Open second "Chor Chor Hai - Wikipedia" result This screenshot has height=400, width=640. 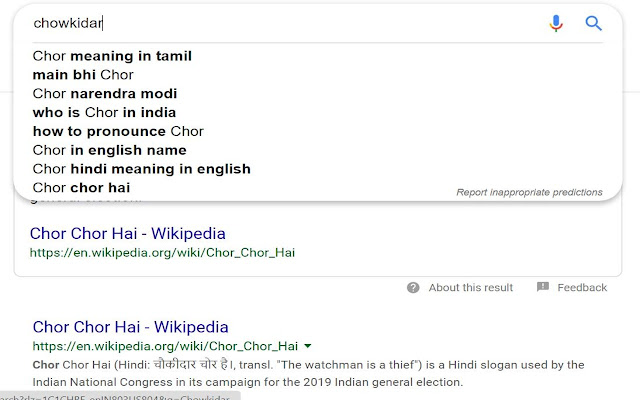tap(131, 326)
